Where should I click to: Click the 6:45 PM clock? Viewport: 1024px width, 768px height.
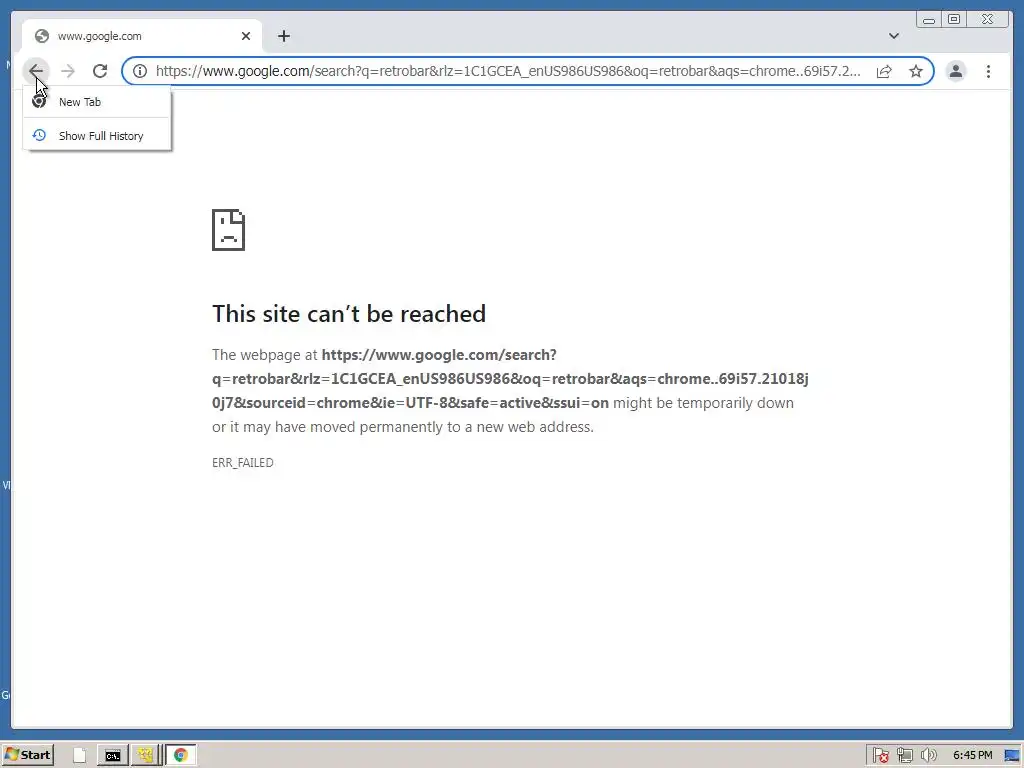pos(972,755)
